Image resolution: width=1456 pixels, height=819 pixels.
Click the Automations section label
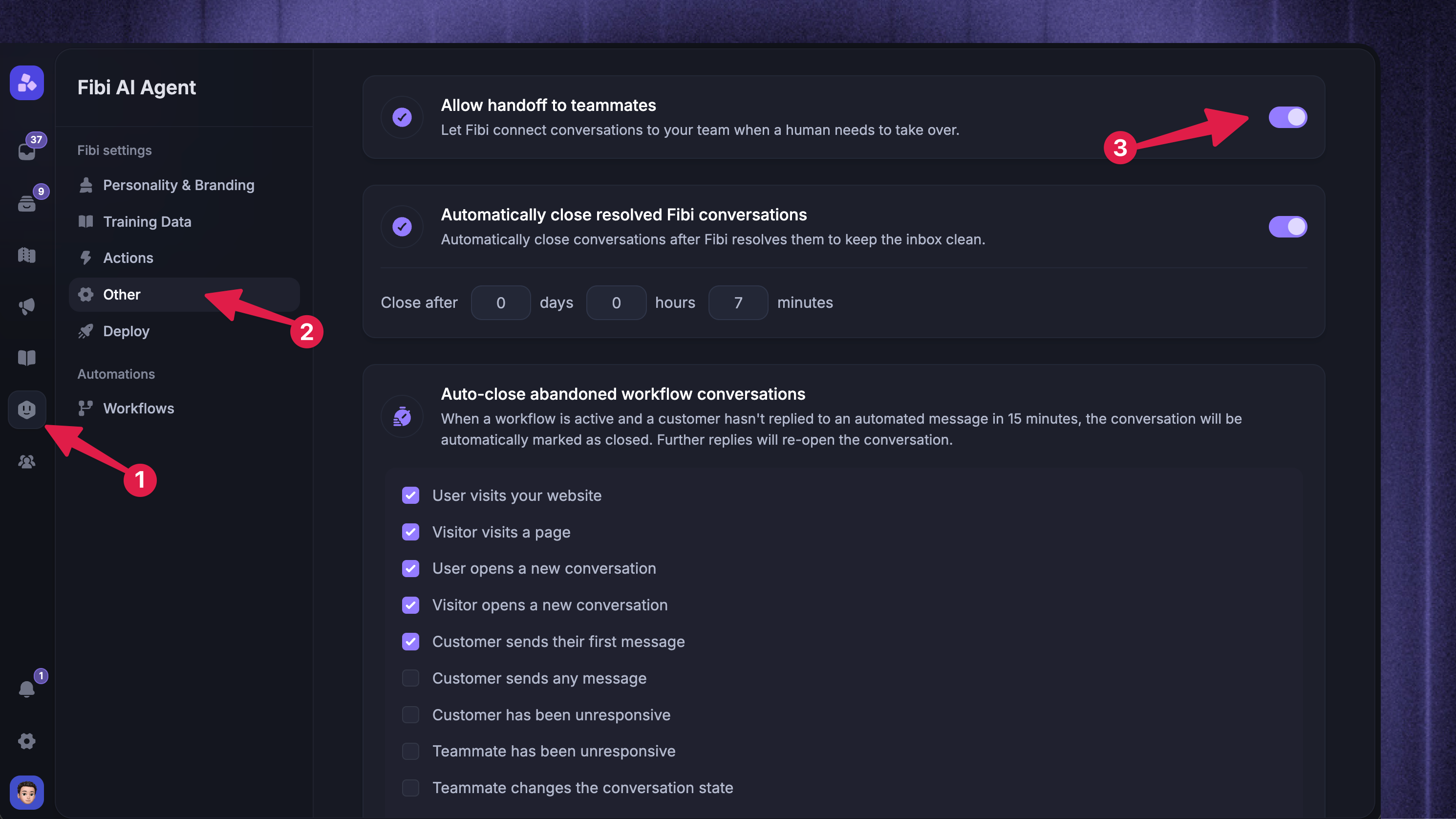[x=116, y=374]
